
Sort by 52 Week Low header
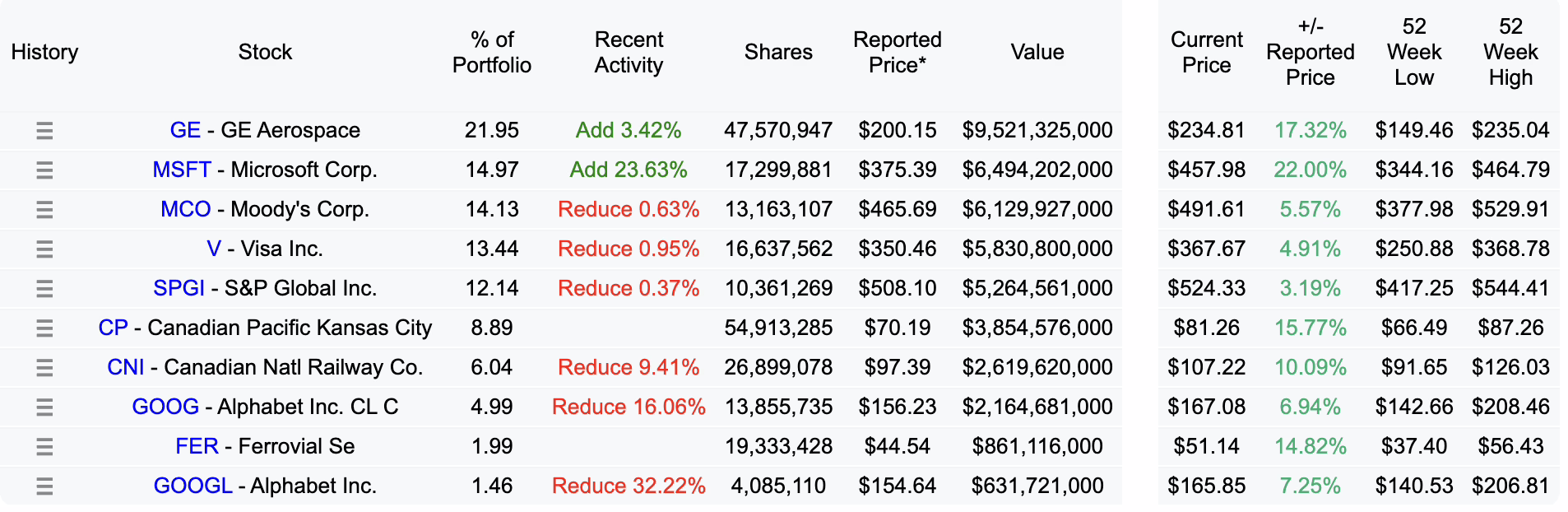[1414, 52]
